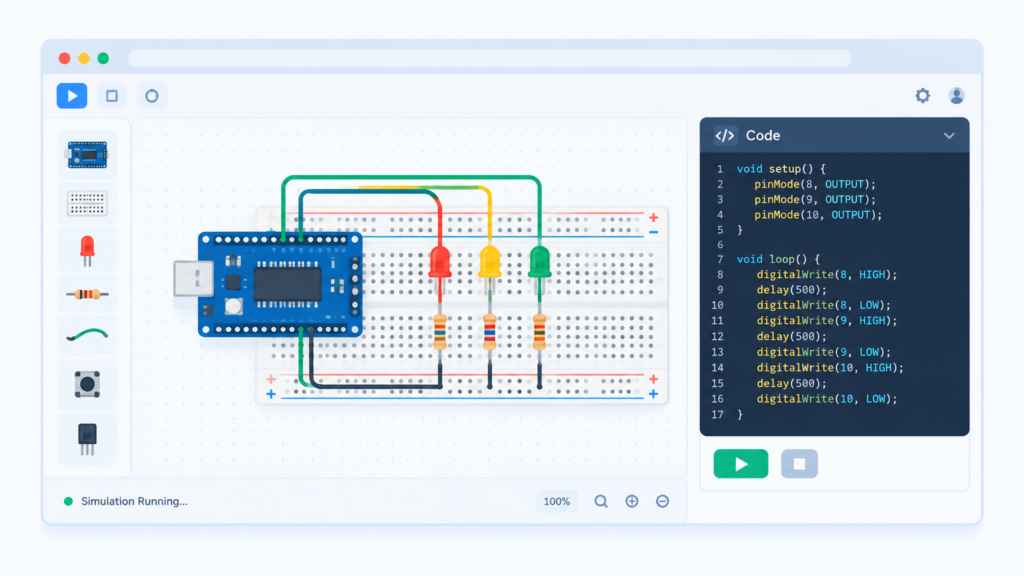Click the blue minus on breadboard top rail
1024x576 pixels.
click(x=653, y=232)
